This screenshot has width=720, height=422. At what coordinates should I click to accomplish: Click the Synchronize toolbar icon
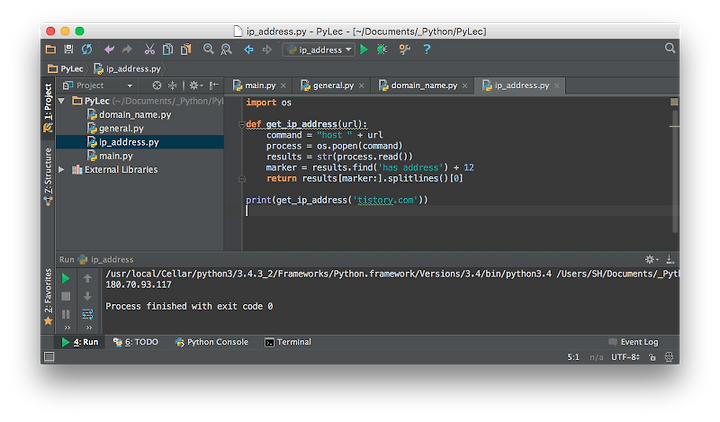point(87,49)
